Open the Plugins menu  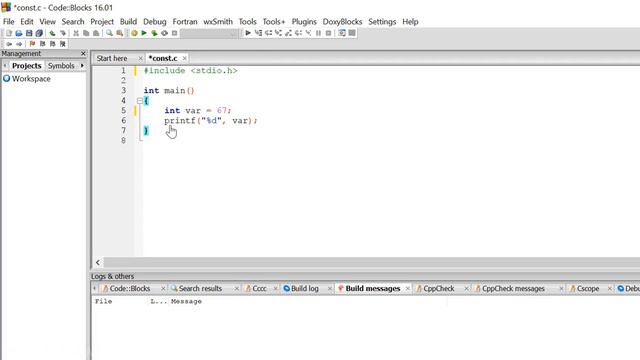click(304, 22)
